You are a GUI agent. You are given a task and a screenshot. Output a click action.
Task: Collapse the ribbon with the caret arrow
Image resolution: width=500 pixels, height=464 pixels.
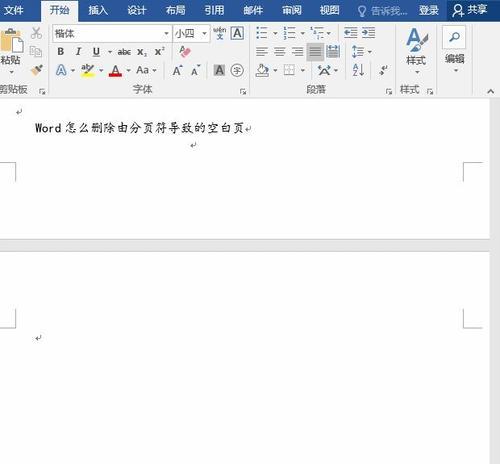coord(490,91)
